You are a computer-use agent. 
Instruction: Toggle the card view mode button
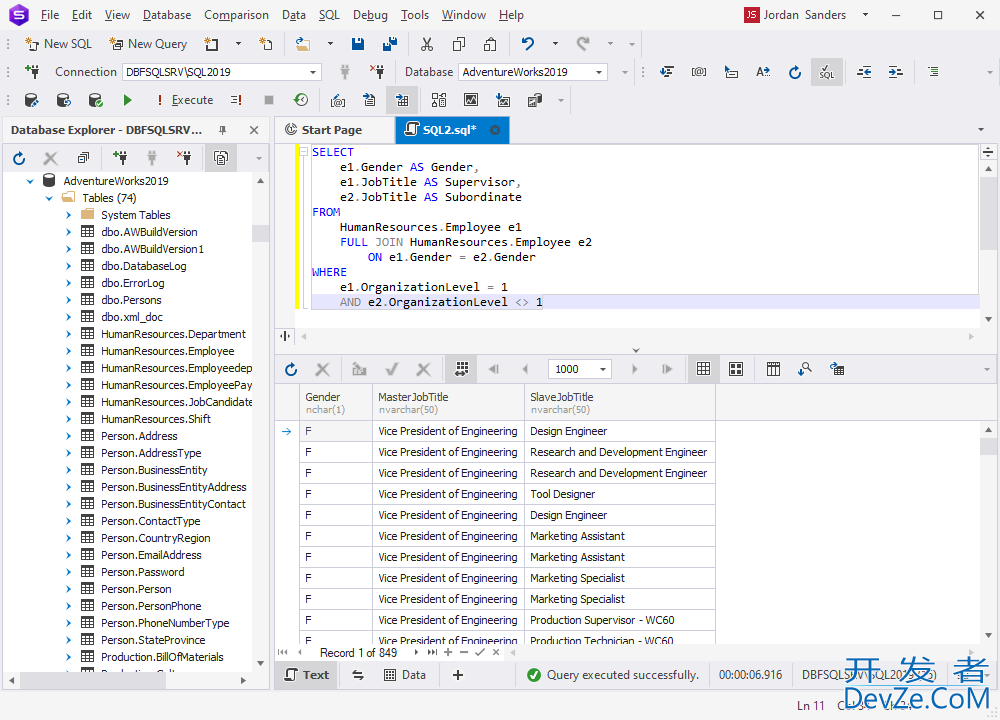736,369
